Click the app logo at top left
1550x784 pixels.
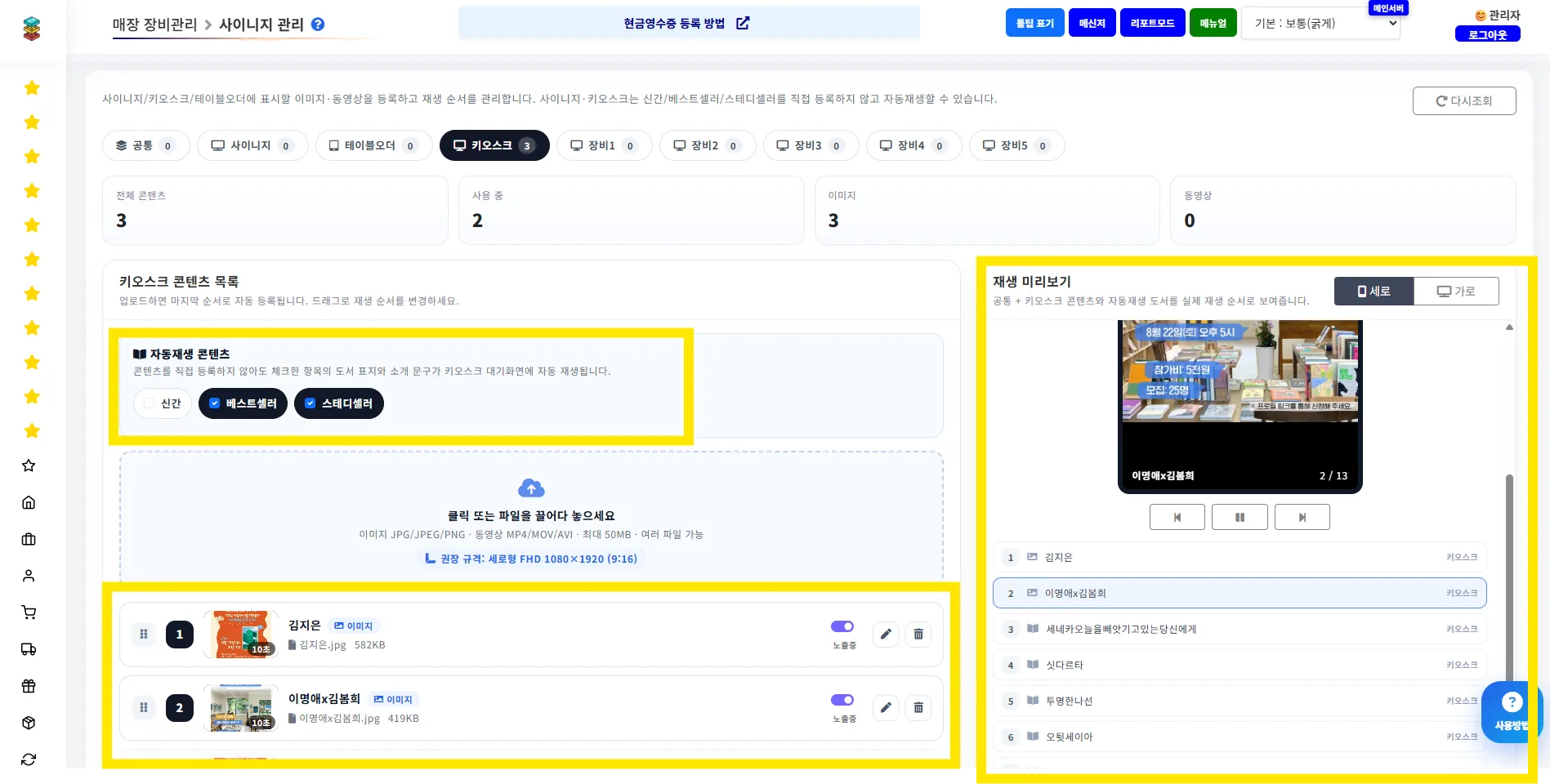coord(32,29)
